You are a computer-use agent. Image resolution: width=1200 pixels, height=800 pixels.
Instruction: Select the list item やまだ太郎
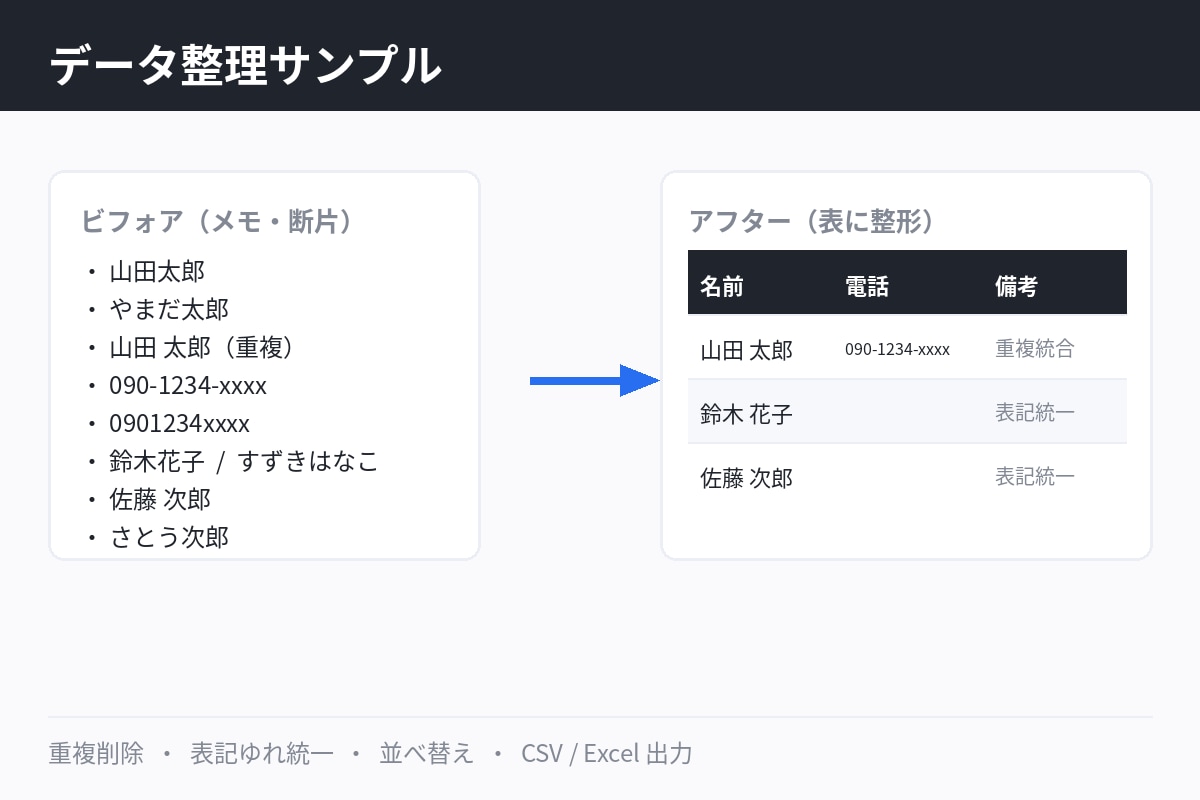pyautogui.click(x=169, y=309)
